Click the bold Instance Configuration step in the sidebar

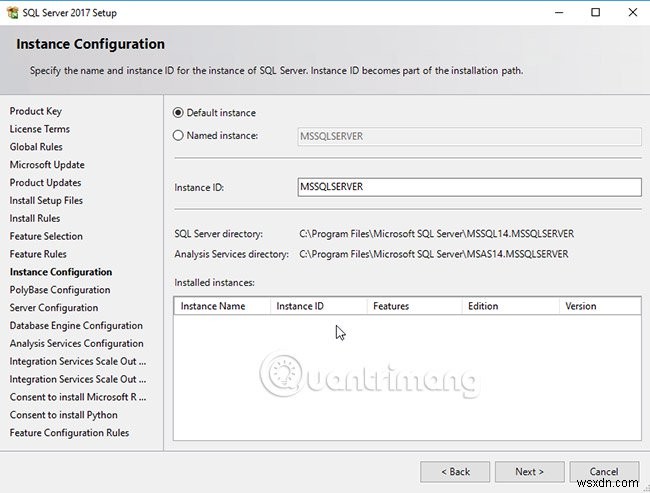(61, 272)
